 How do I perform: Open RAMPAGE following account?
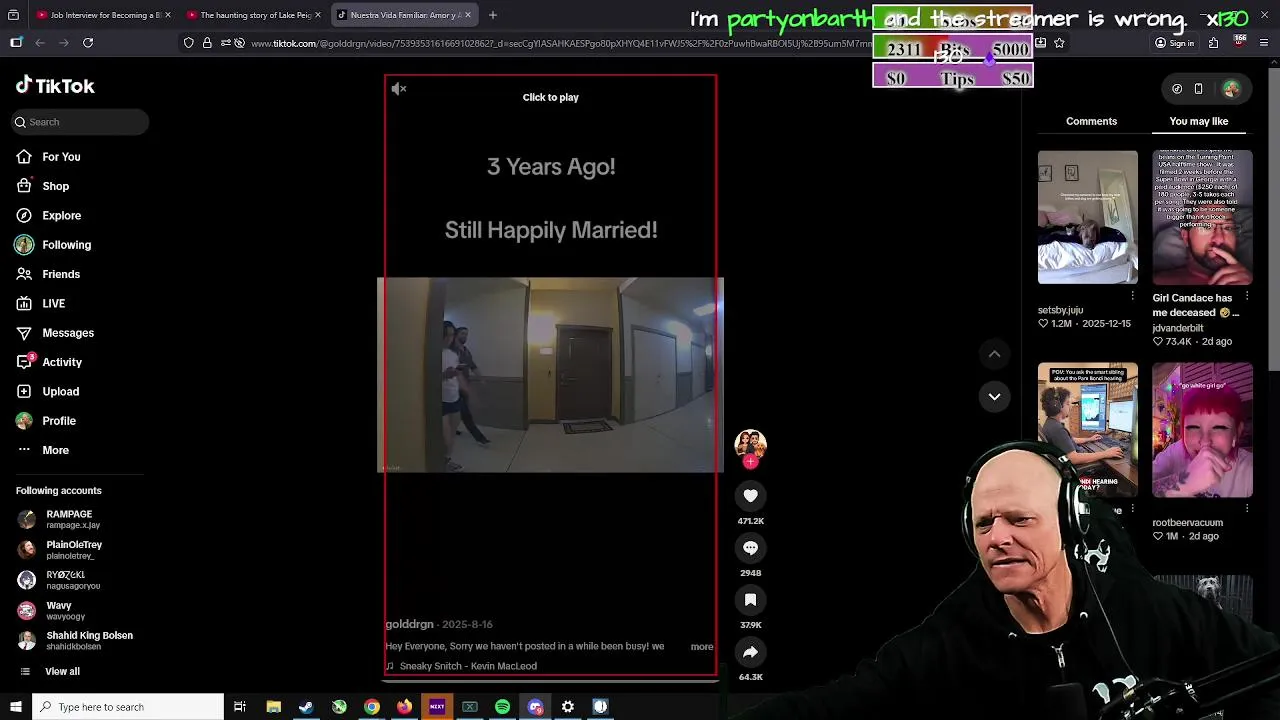coord(60,519)
